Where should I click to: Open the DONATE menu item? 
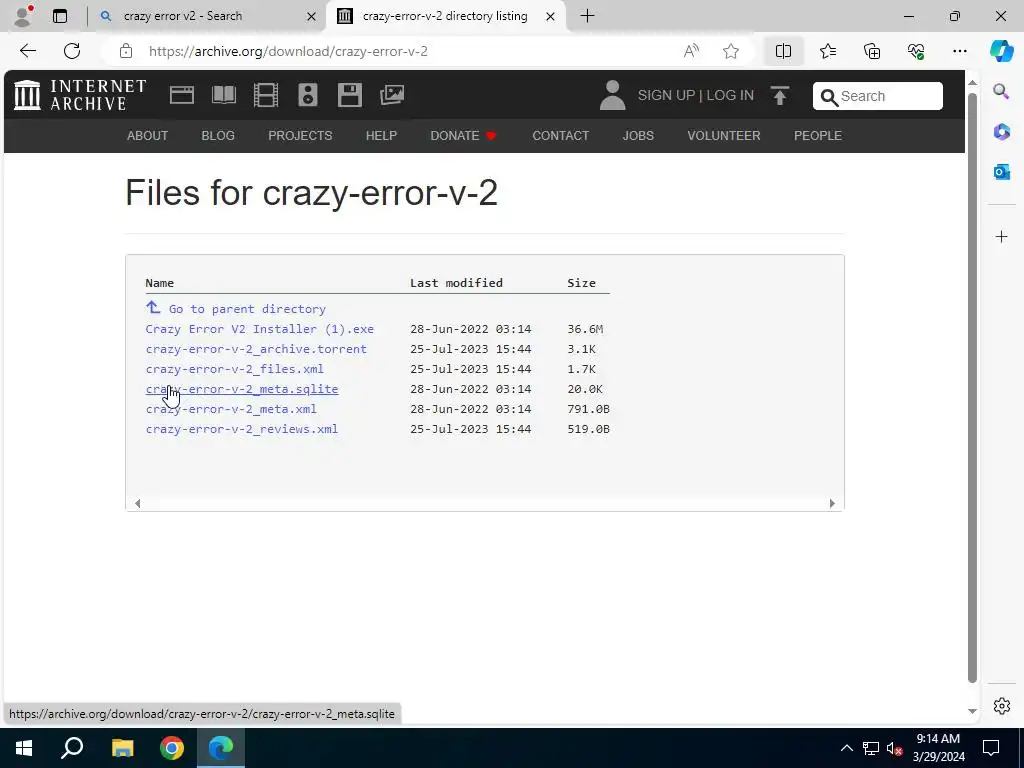point(464,136)
